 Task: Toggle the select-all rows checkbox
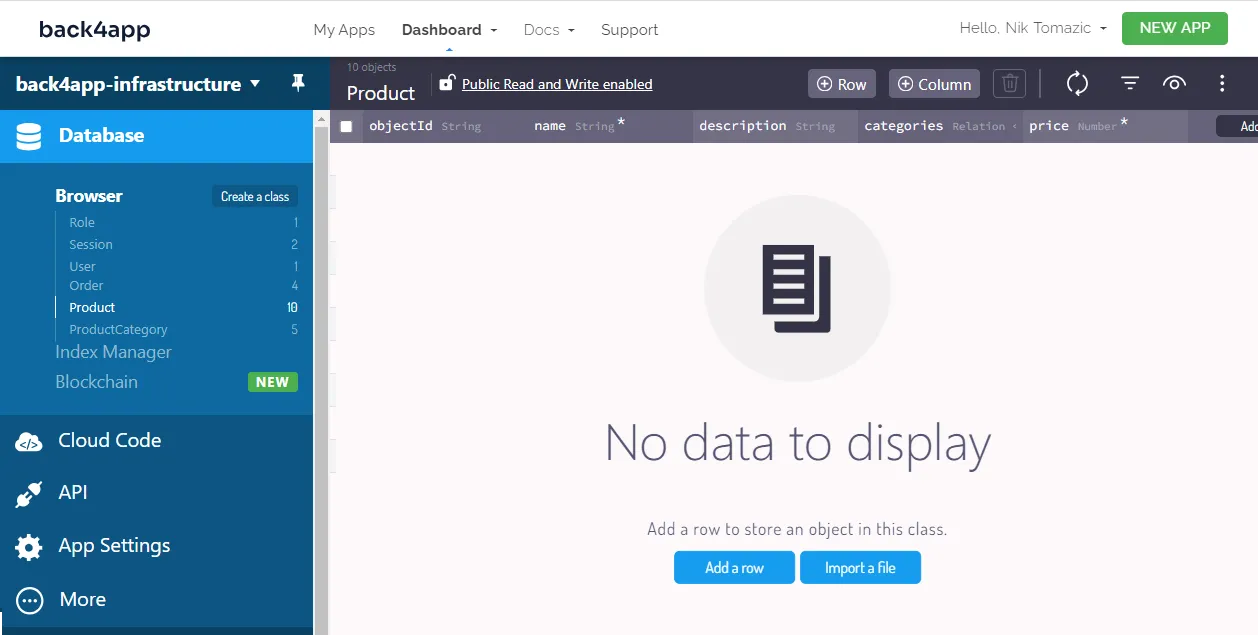345,126
